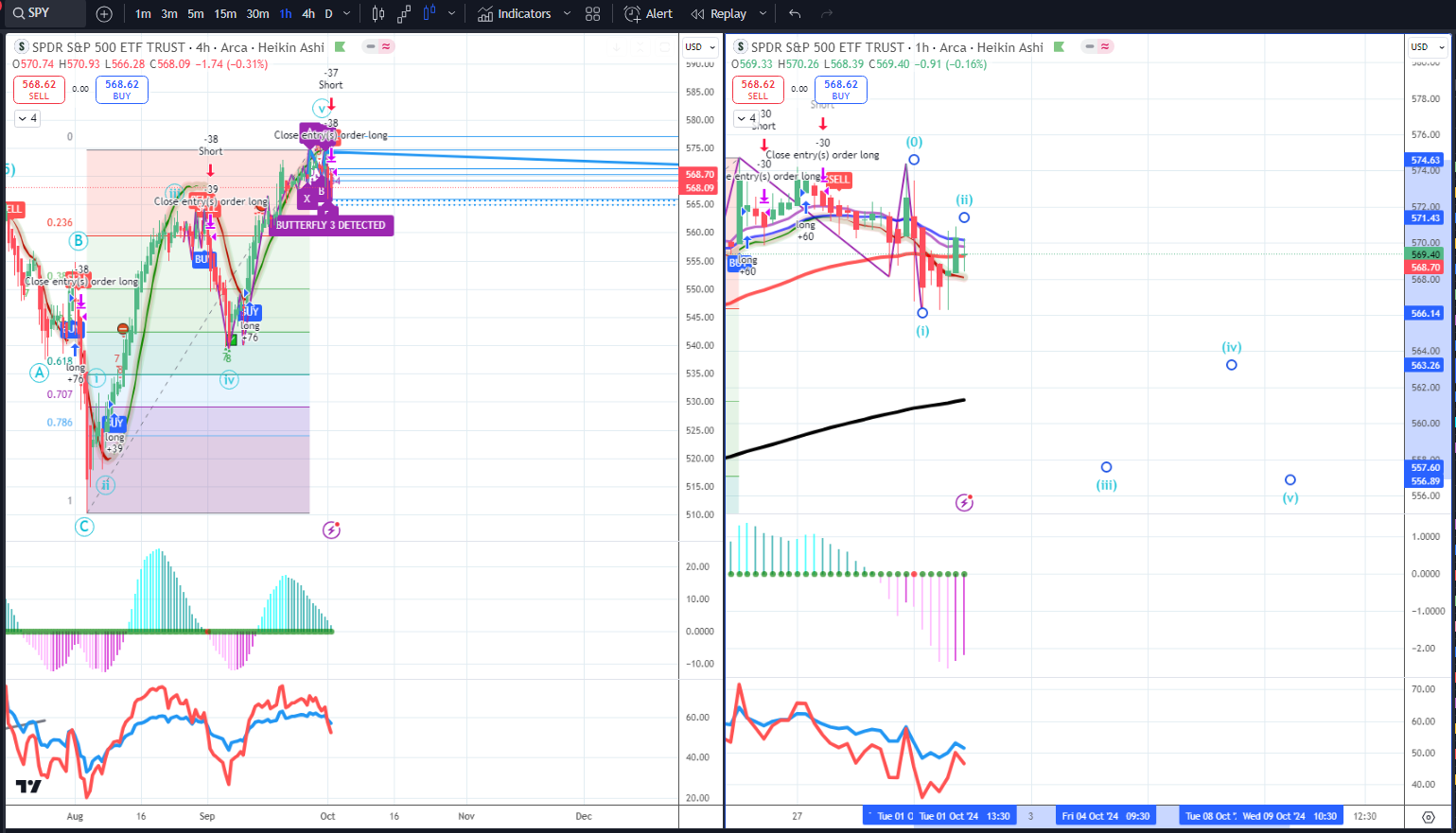
Task: Create a new Alert
Action: tap(649, 14)
